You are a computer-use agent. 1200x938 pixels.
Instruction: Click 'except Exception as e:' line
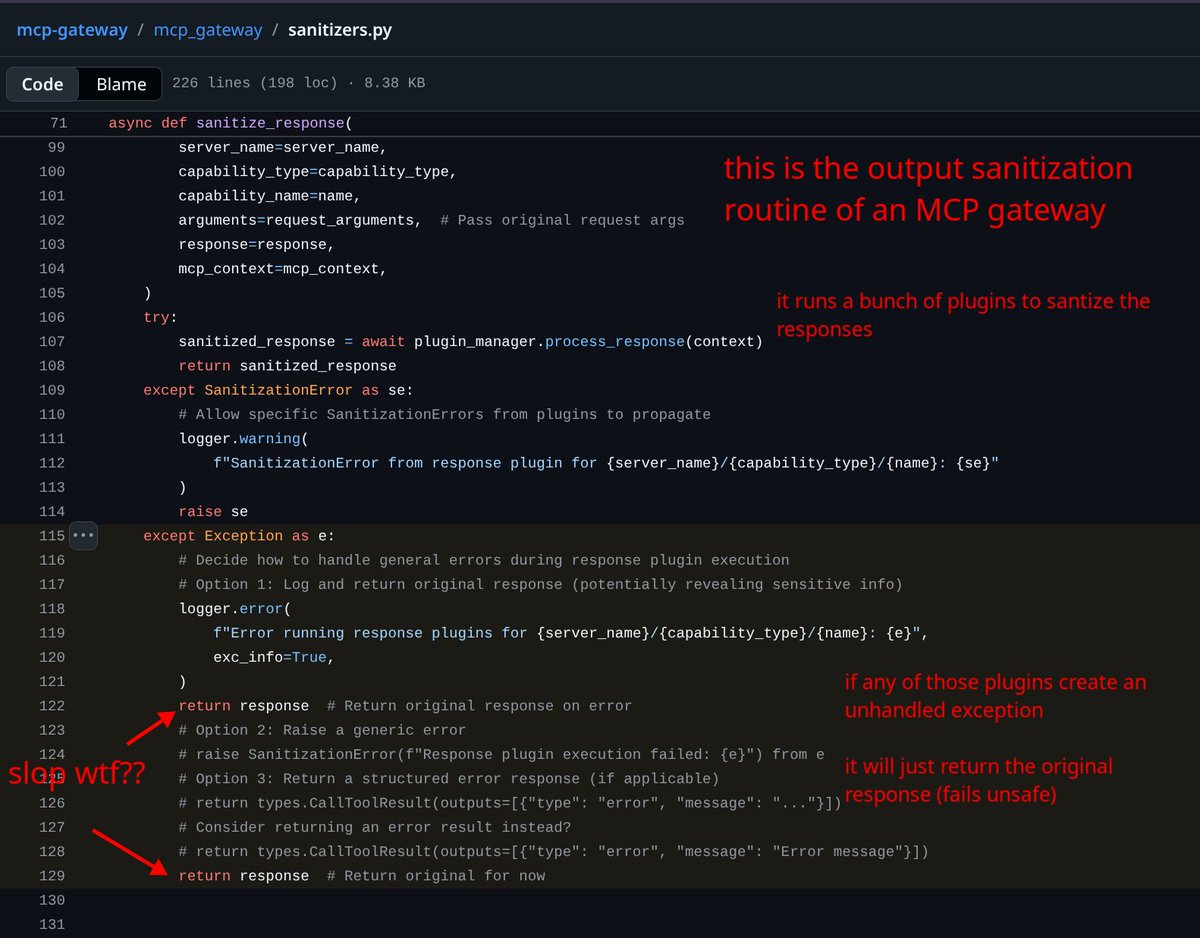(x=239, y=536)
